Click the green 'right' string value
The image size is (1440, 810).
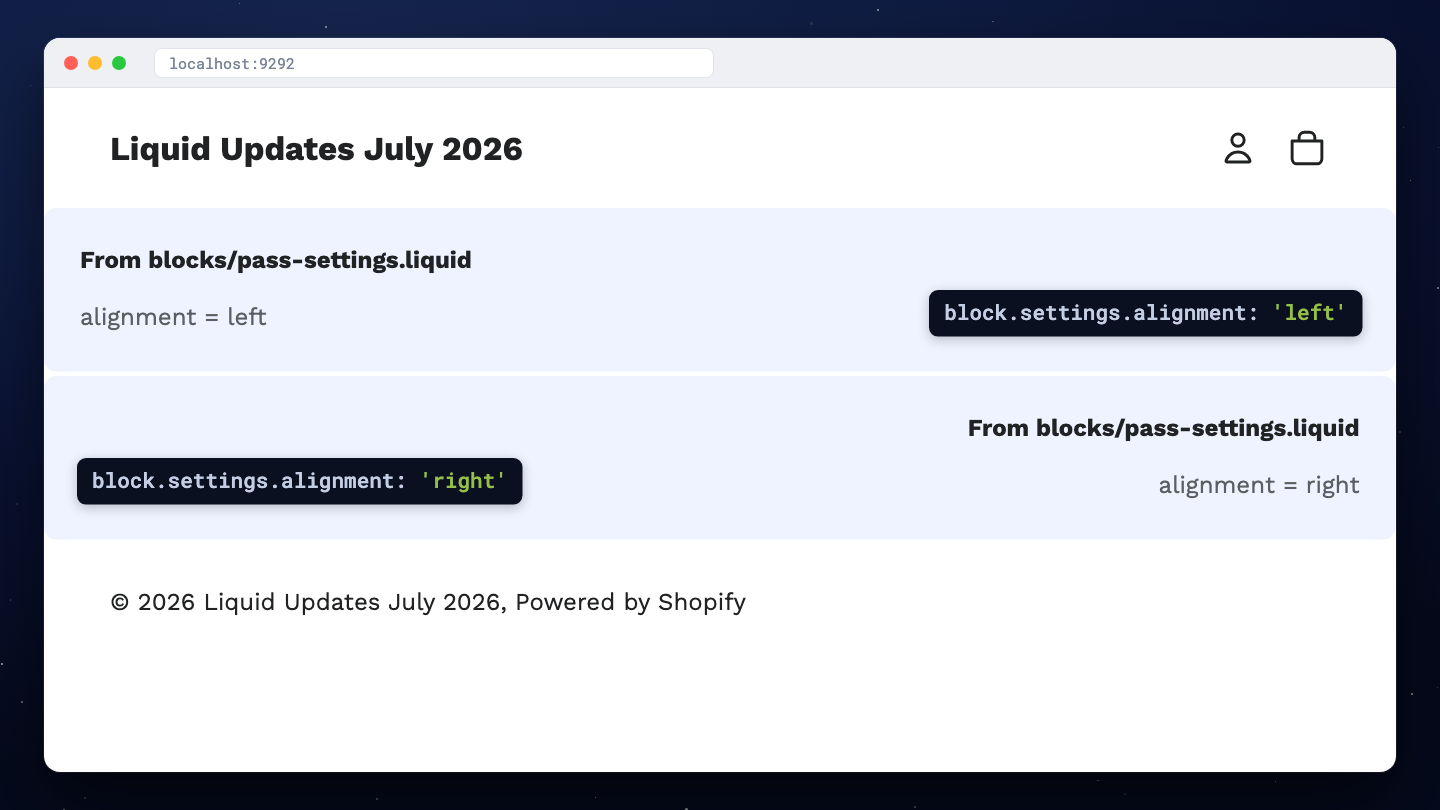tap(464, 481)
